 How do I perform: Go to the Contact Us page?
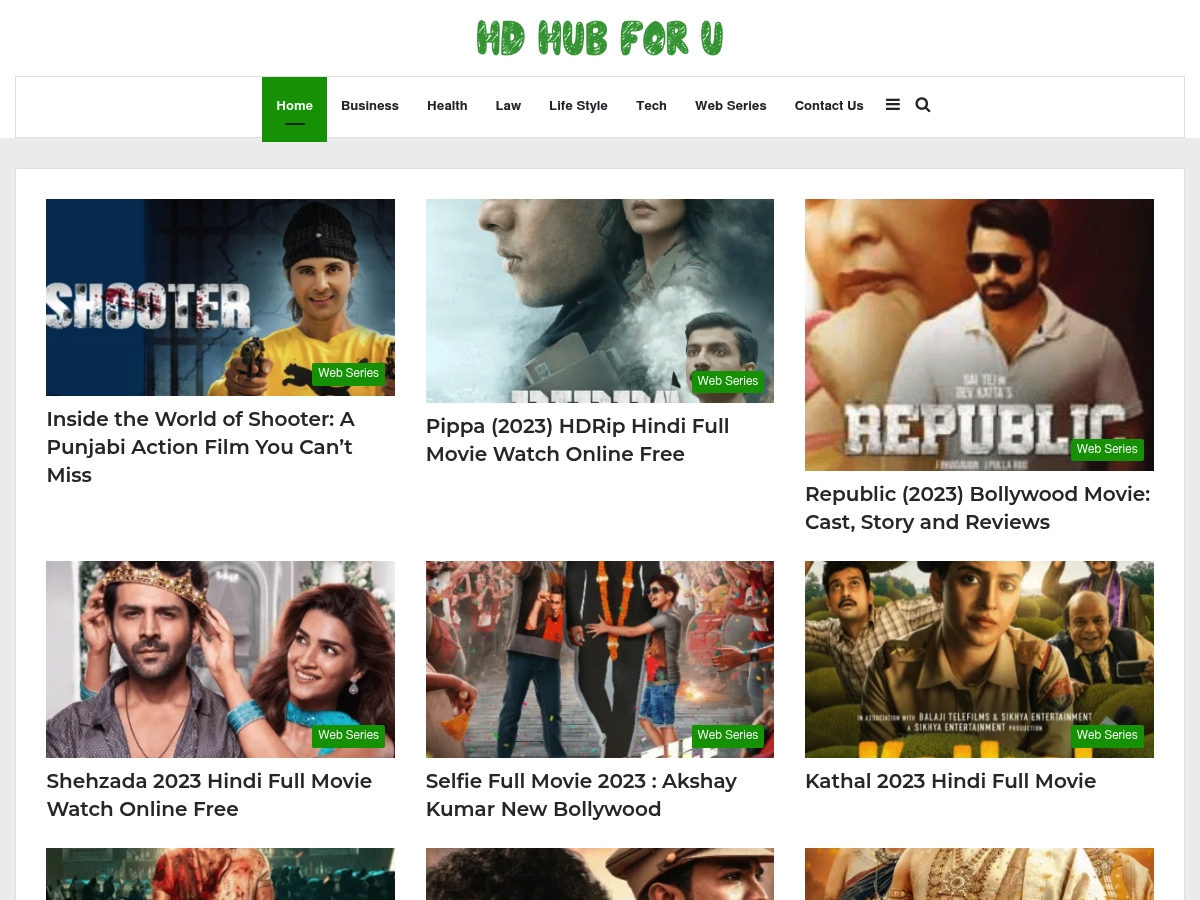(829, 106)
